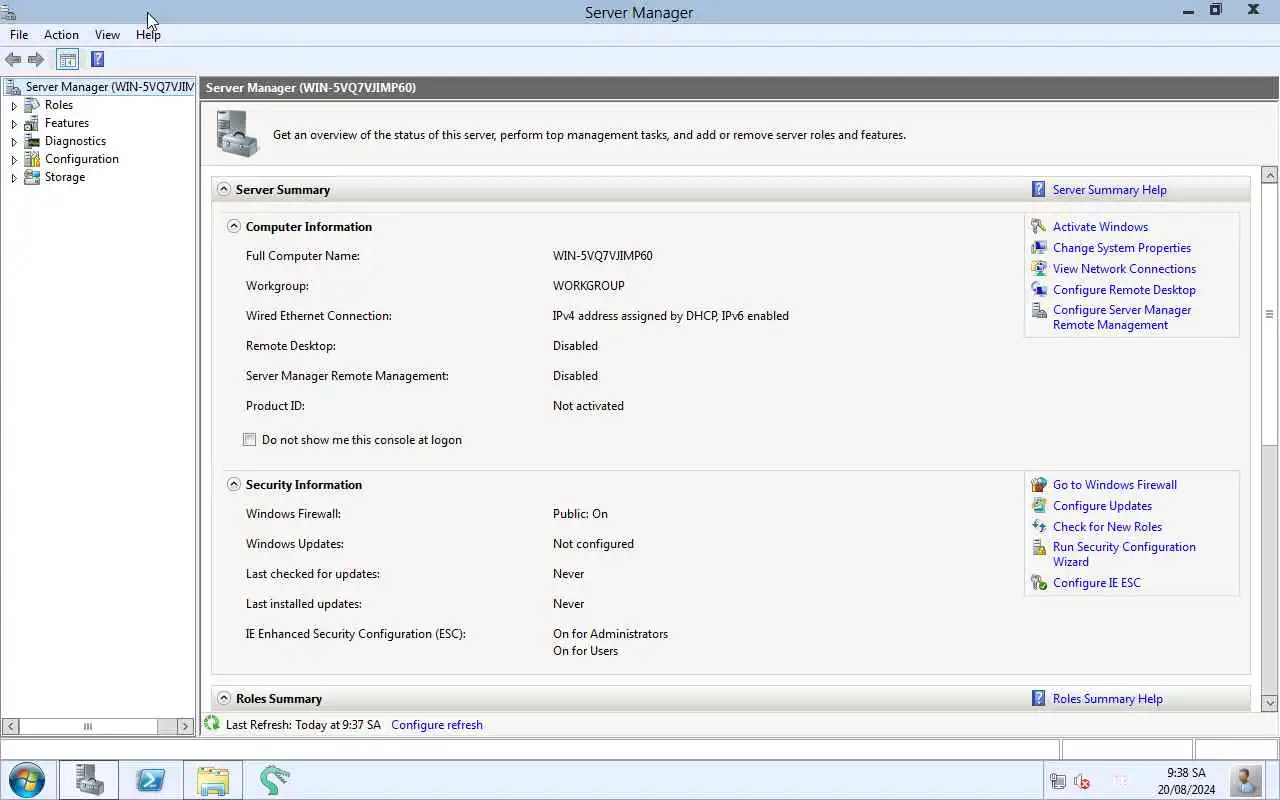Click the Back arrow toolbar icon
The width and height of the screenshot is (1280, 800).
coord(13,60)
